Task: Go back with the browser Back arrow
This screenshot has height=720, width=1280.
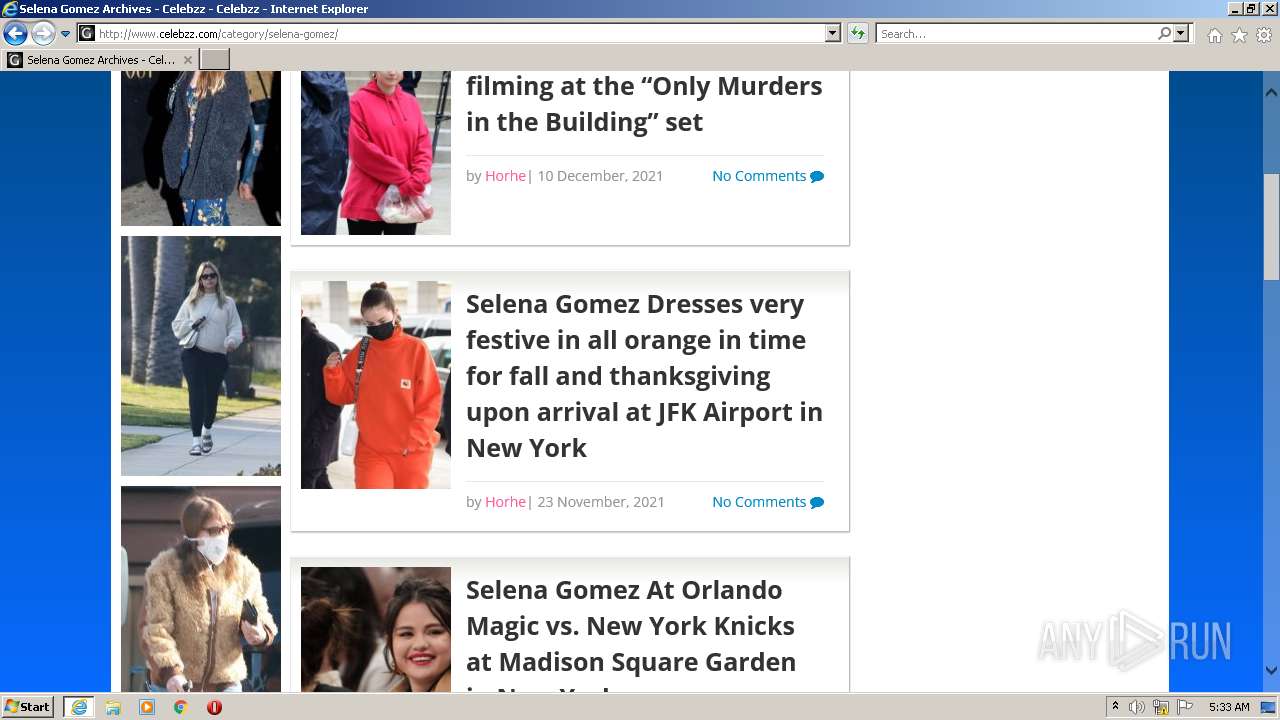Action: [x=15, y=33]
